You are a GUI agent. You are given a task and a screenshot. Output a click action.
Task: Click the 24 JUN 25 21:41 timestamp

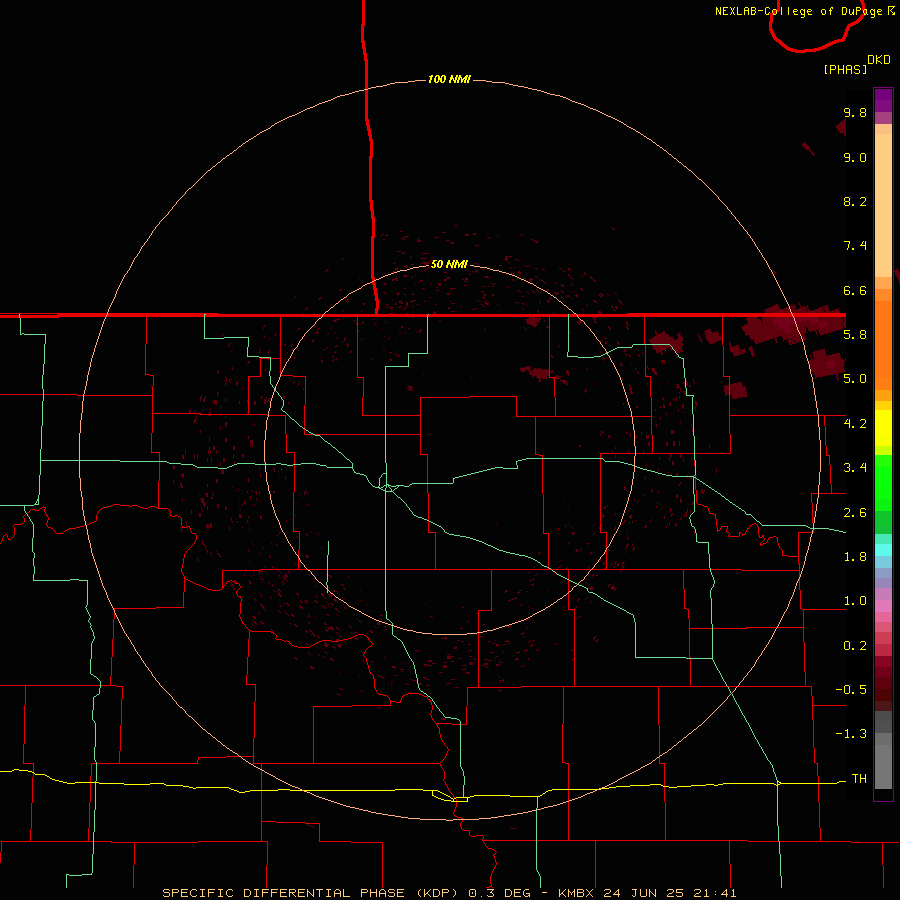[670, 893]
